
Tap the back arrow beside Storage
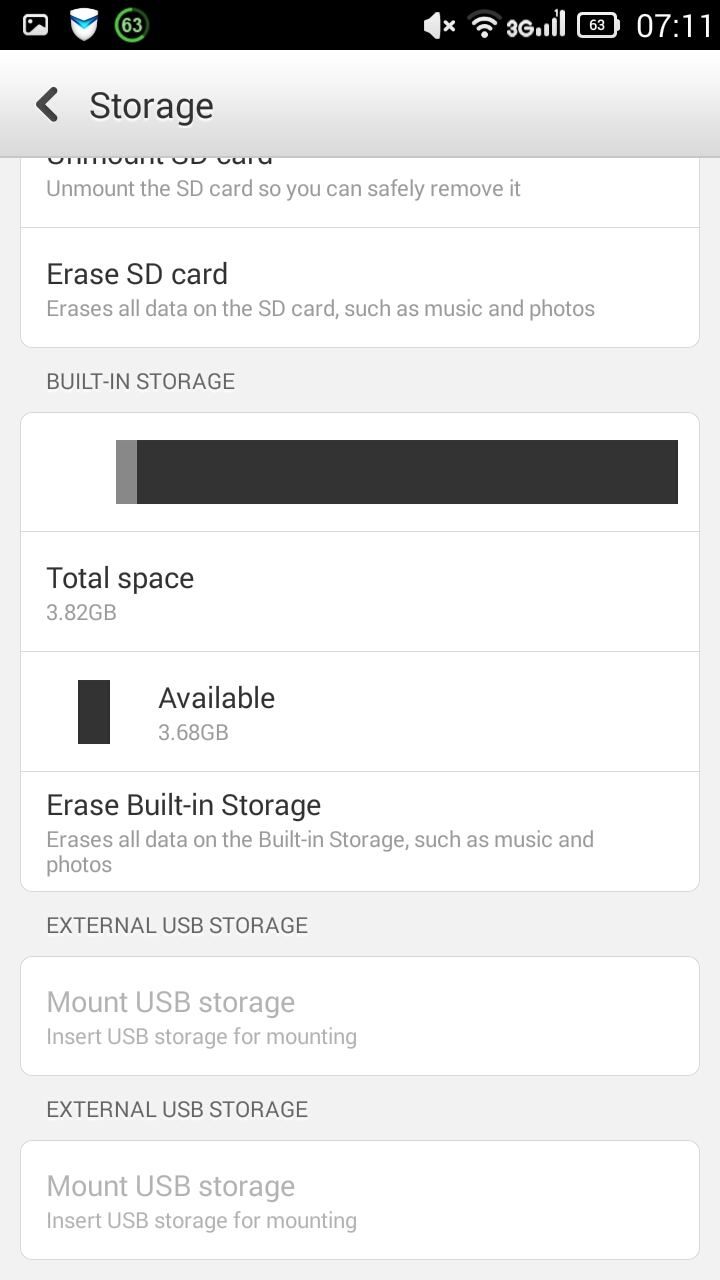click(47, 105)
